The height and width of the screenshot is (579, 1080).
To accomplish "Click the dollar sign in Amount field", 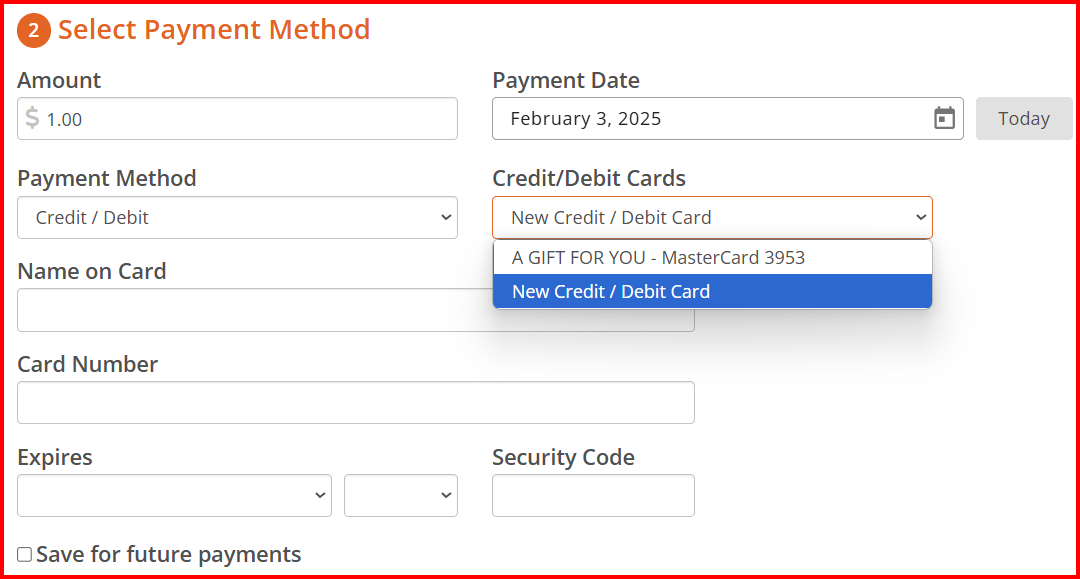I will pos(32,118).
